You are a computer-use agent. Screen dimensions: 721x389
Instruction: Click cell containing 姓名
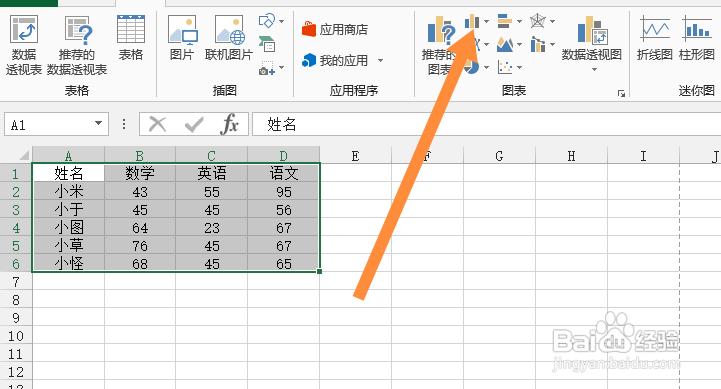click(69, 173)
